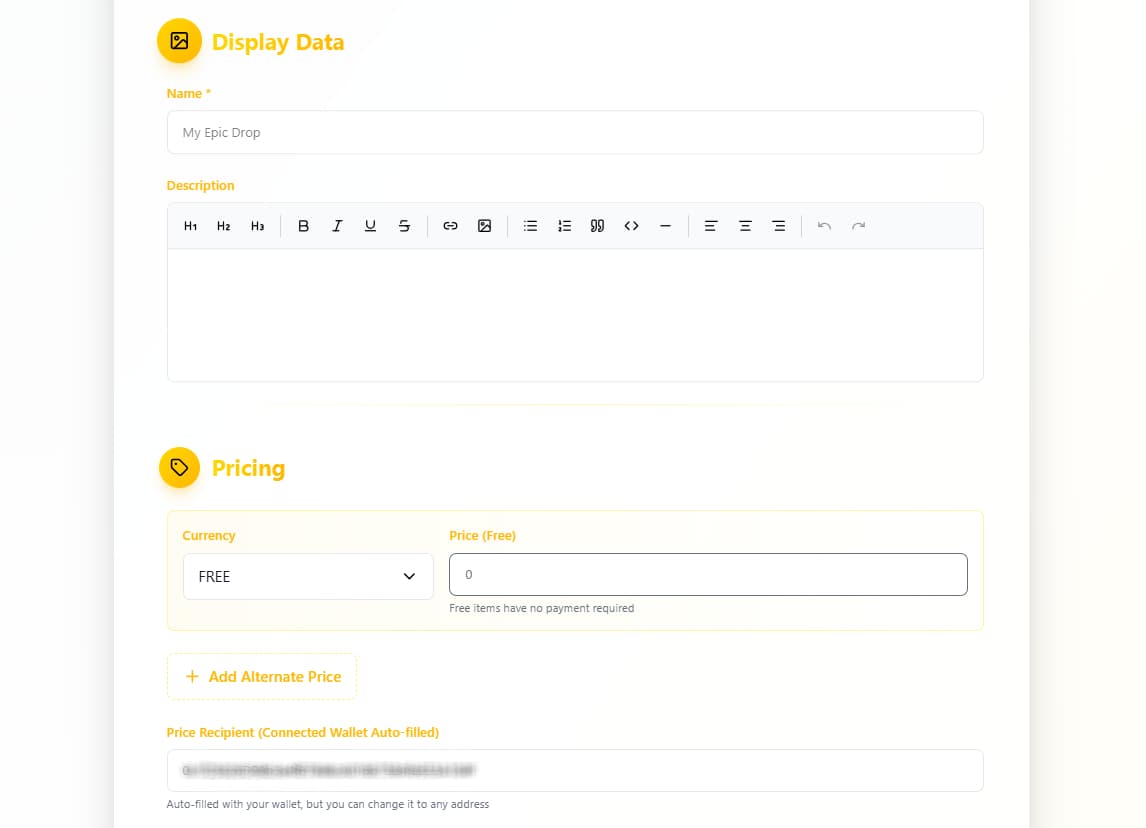Toggle strikethrough formatting
This screenshot has height=828, width=1146.
coord(404,226)
